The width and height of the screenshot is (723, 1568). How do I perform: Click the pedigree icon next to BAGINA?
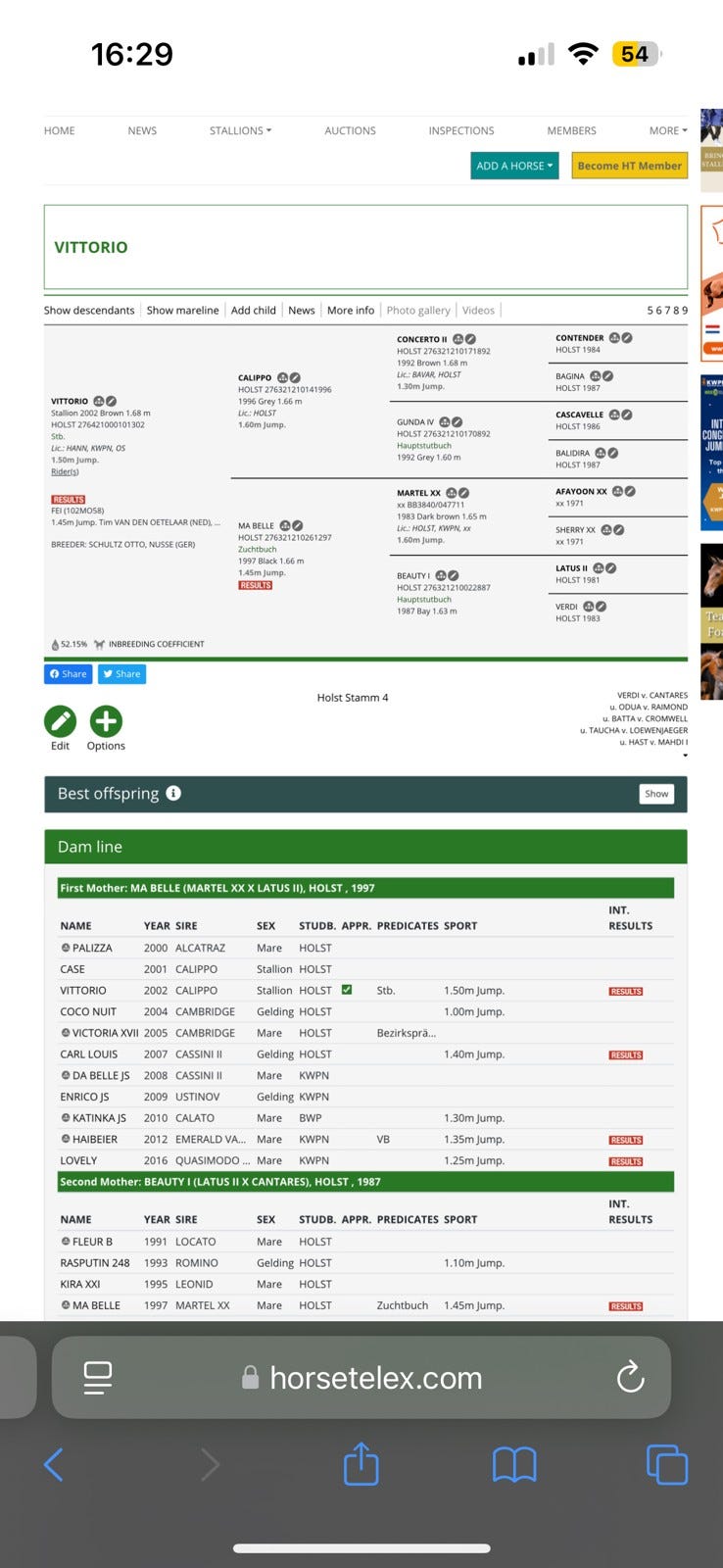click(596, 375)
